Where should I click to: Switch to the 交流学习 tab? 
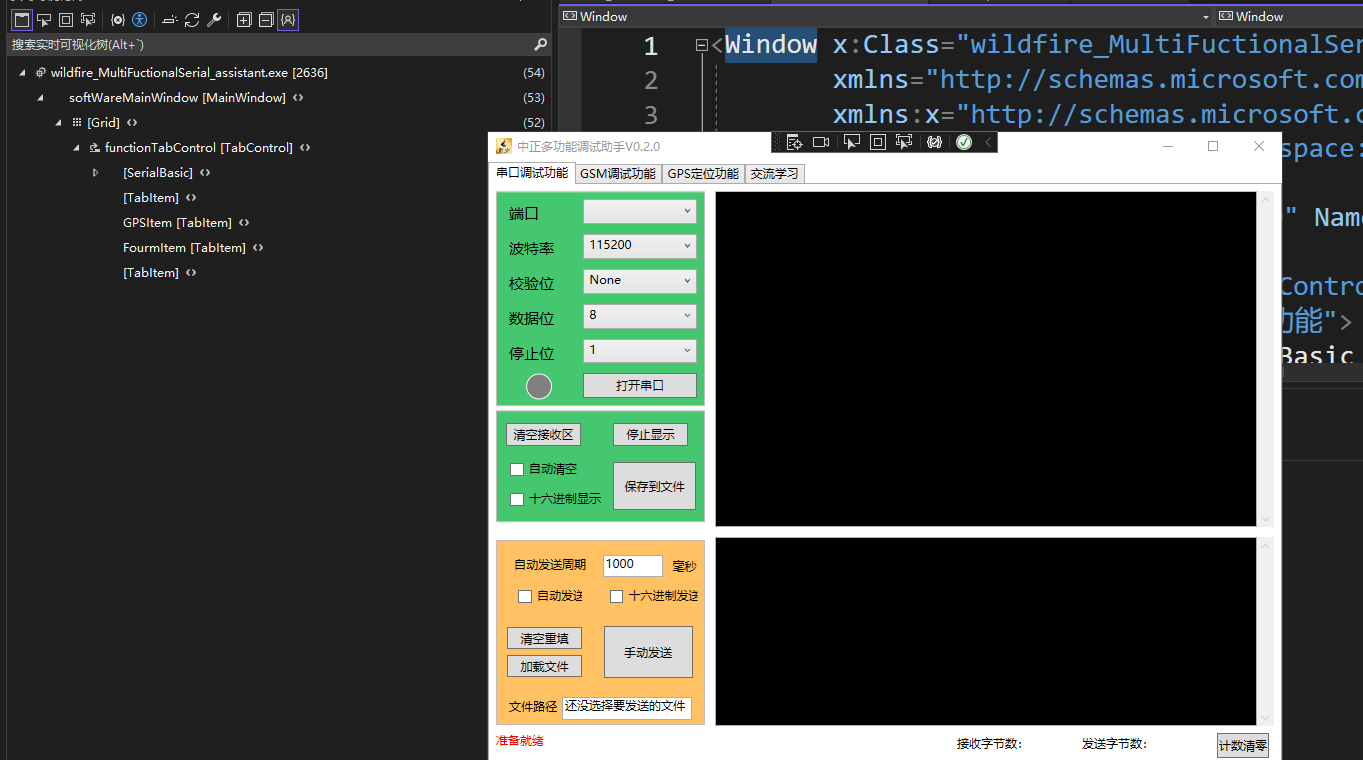point(775,173)
